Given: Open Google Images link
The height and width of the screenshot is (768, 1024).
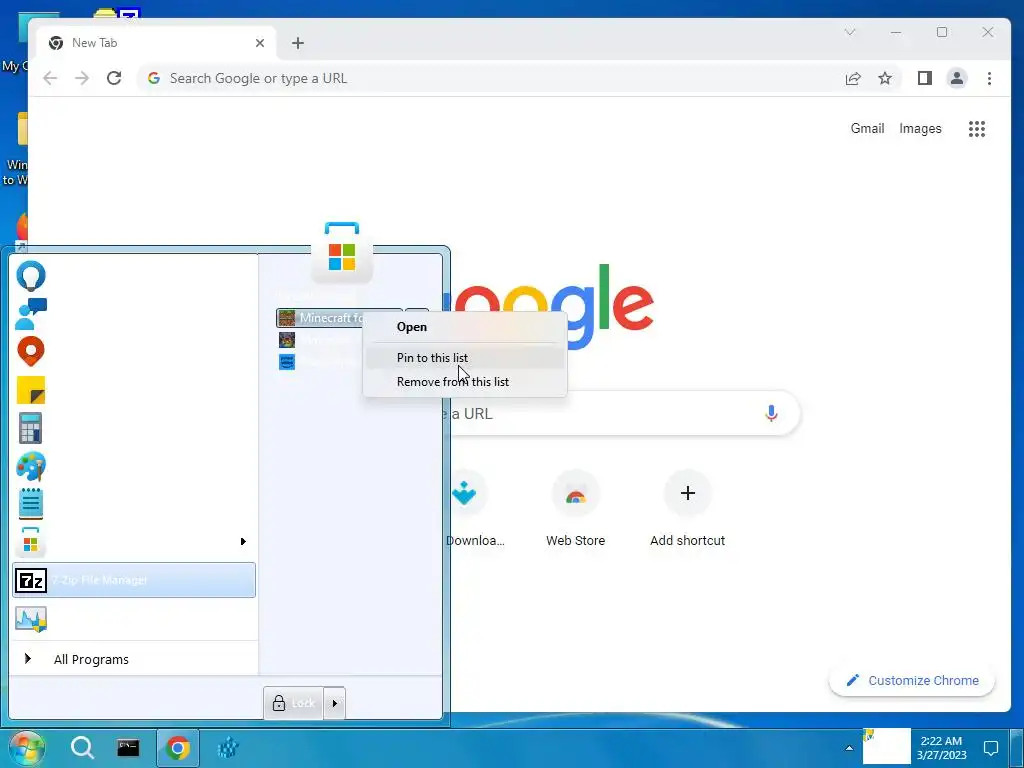Looking at the screenshot, I should tap(920, 129).
